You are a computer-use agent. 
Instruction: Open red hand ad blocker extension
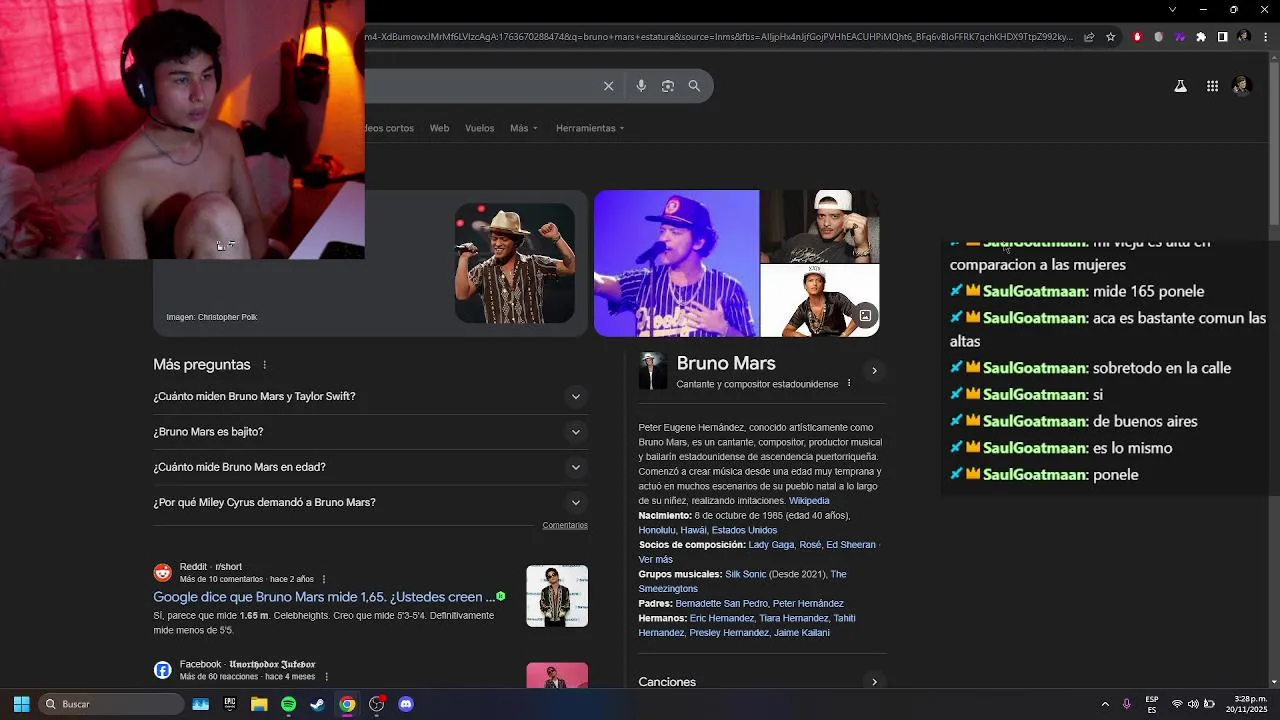click(x=1137, y=37)
